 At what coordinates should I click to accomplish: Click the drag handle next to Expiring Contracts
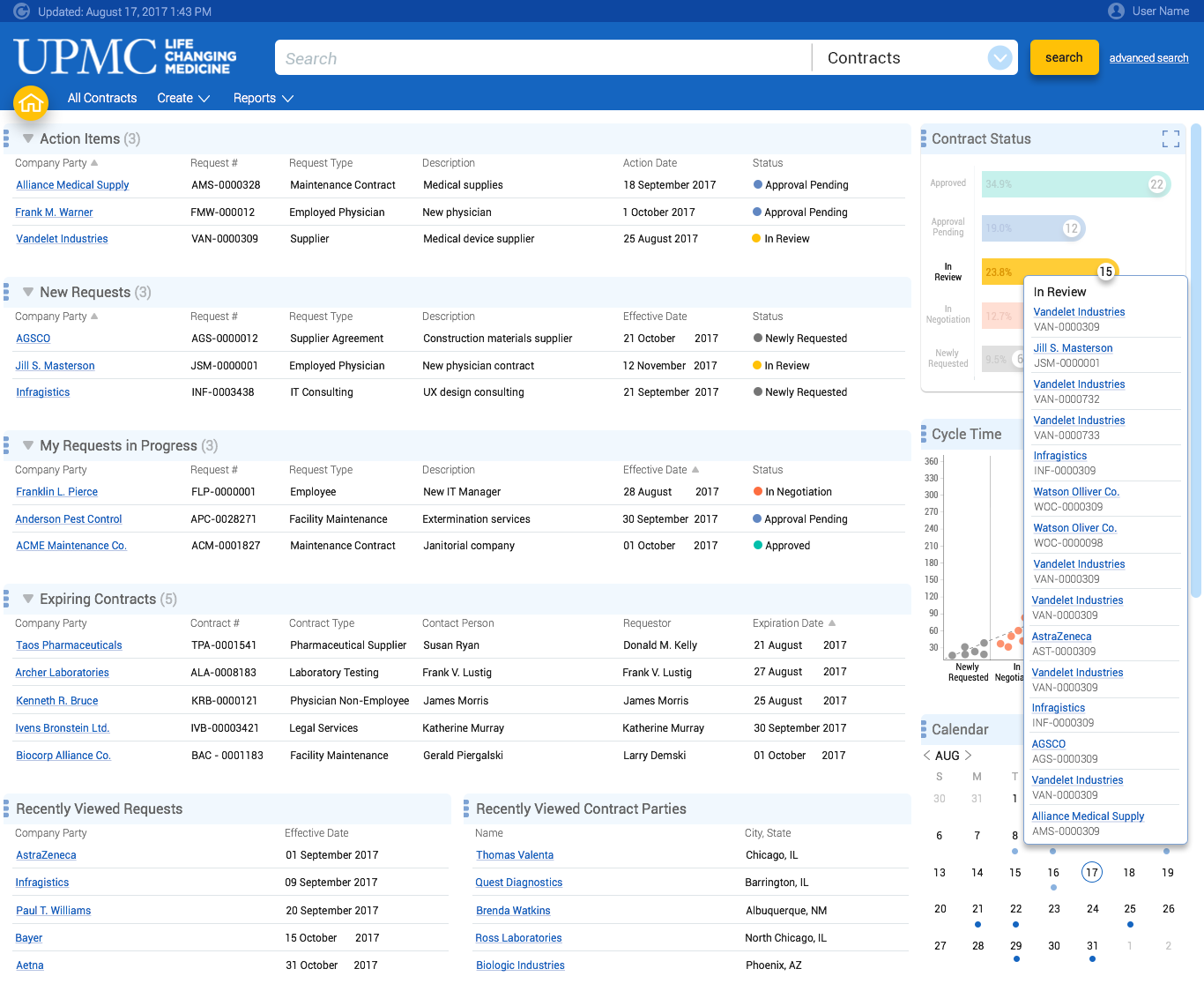[x=5, y=599]
